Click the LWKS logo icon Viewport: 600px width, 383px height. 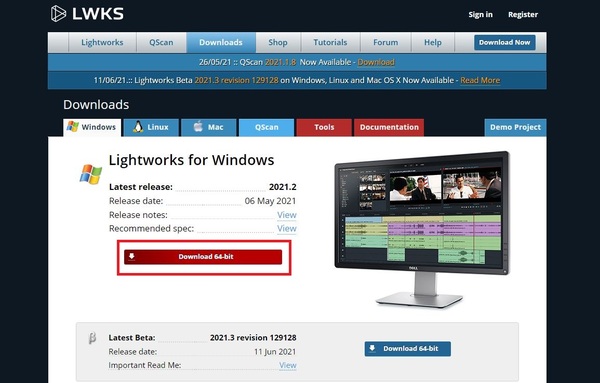(58, 13)
